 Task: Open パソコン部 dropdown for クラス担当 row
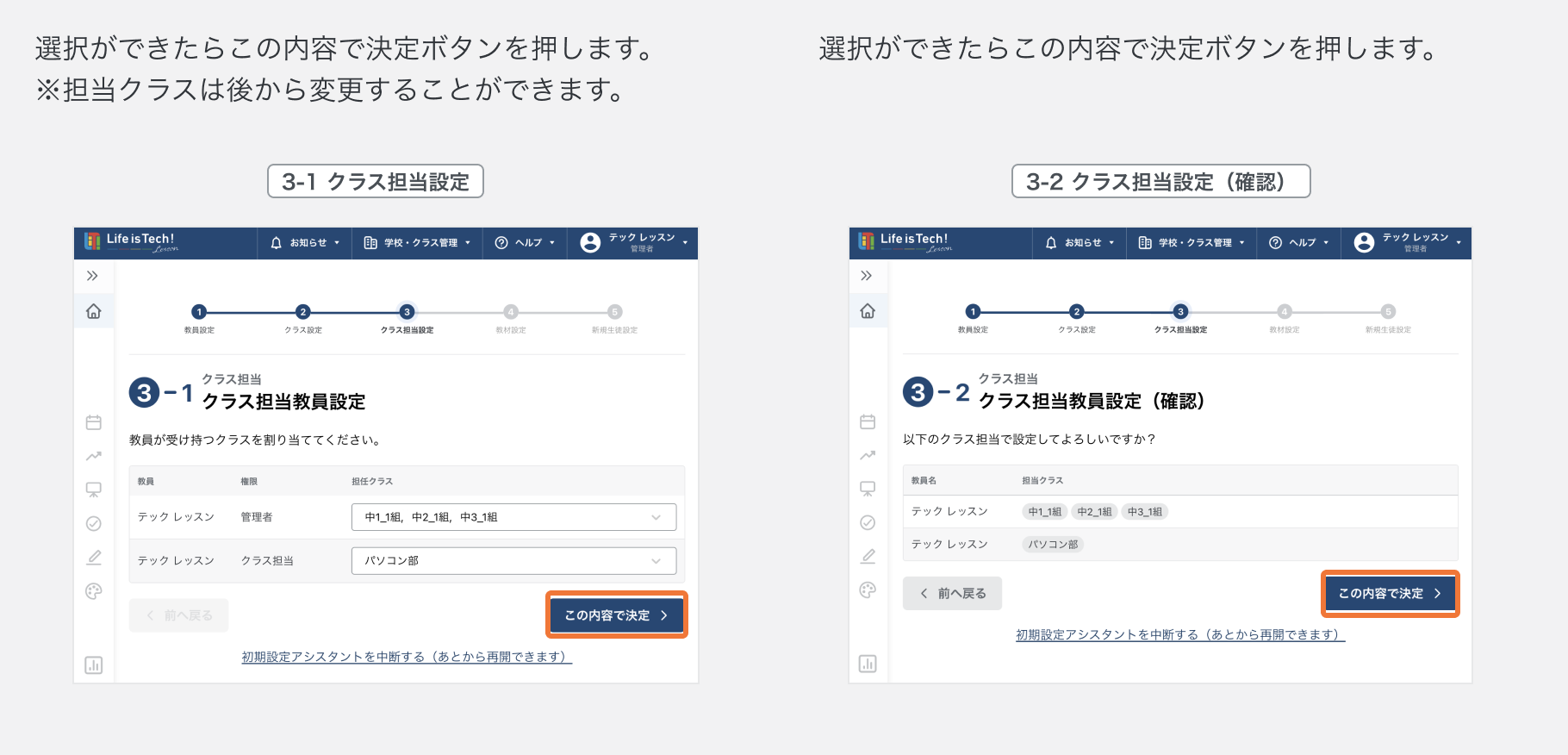click(x=513, y=560)
